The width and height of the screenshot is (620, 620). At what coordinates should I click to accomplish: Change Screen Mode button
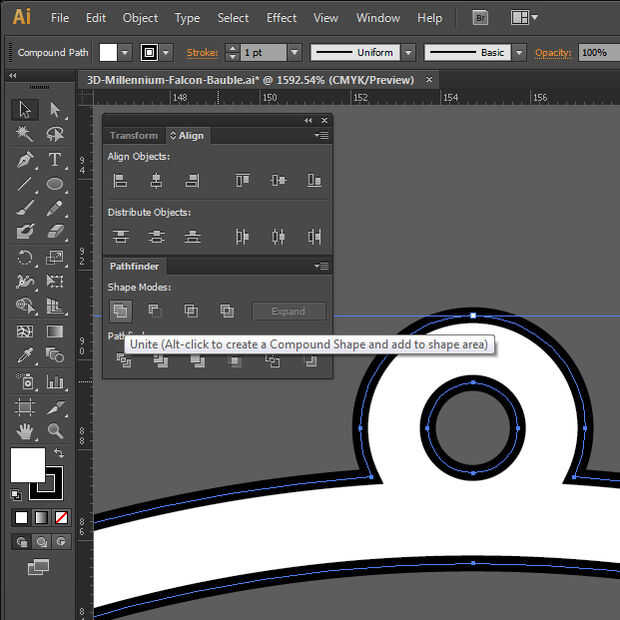(38, 567)
